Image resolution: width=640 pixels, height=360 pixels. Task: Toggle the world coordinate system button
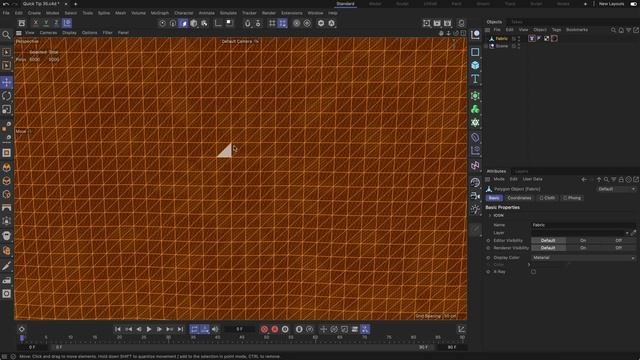(x=67, y=23)
